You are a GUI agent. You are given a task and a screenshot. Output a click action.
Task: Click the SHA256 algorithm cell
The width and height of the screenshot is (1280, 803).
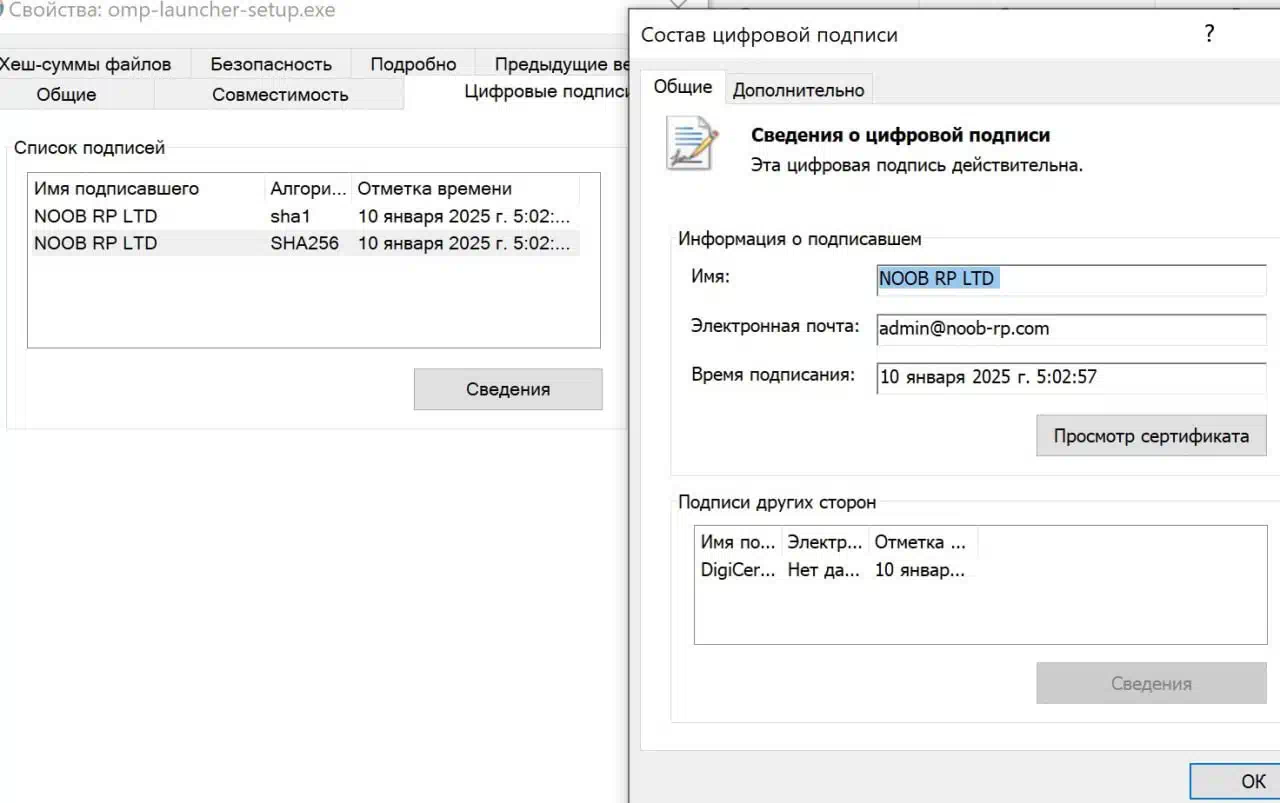point(304,243)
